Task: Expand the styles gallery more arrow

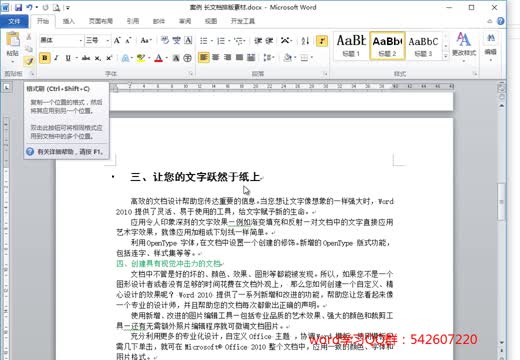Action: point(446,57)
